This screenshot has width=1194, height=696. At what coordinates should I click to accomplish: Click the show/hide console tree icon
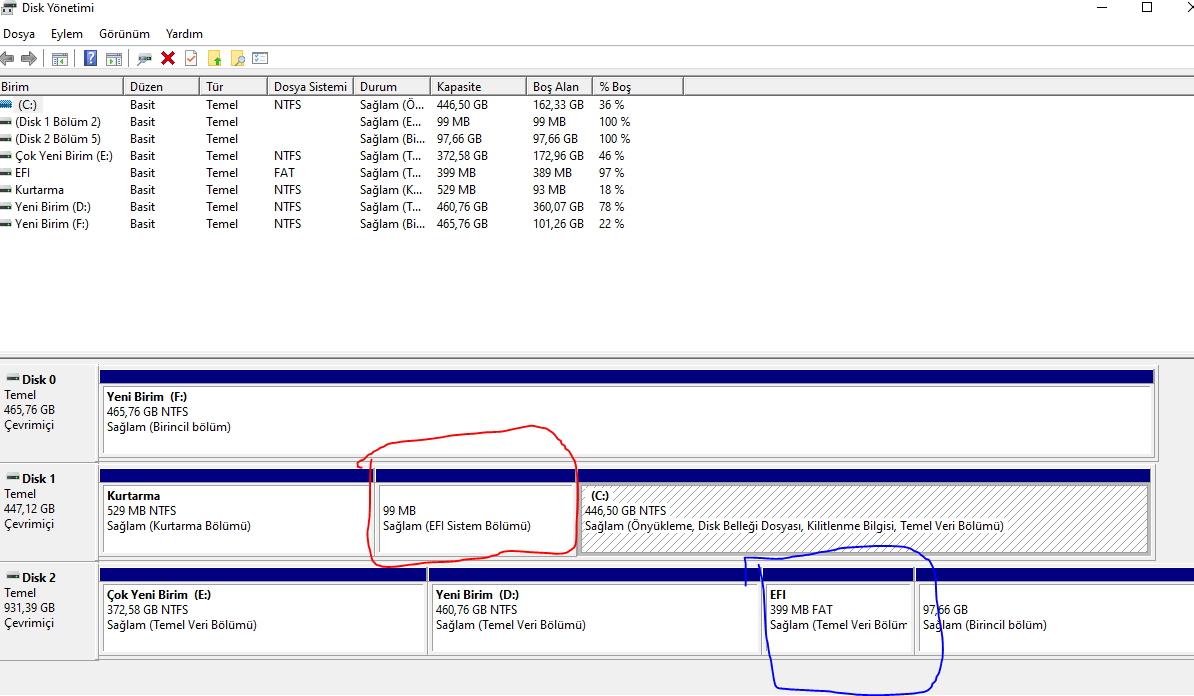pyautogui.click(x=59, y=59)
